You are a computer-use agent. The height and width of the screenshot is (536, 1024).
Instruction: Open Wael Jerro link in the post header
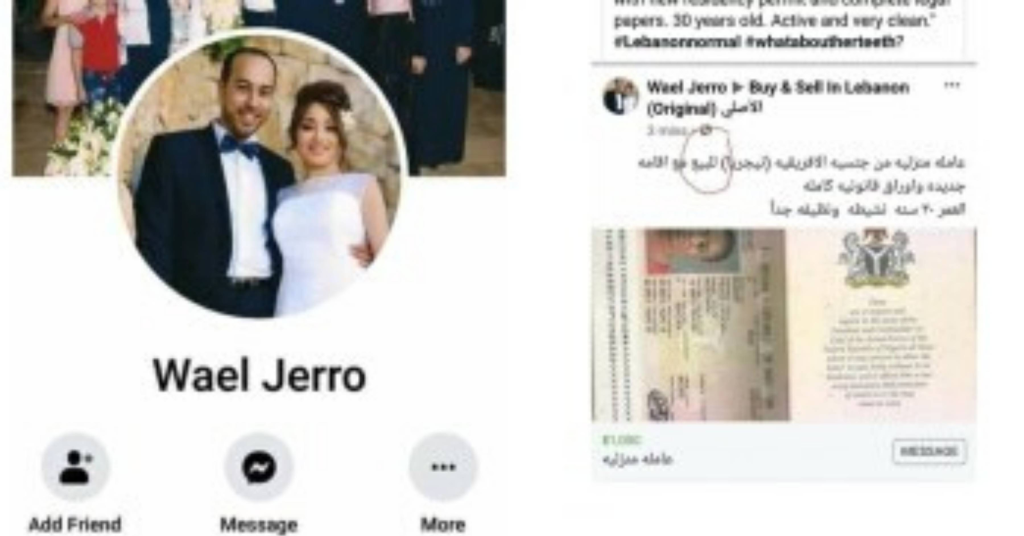tap(686, 87)
